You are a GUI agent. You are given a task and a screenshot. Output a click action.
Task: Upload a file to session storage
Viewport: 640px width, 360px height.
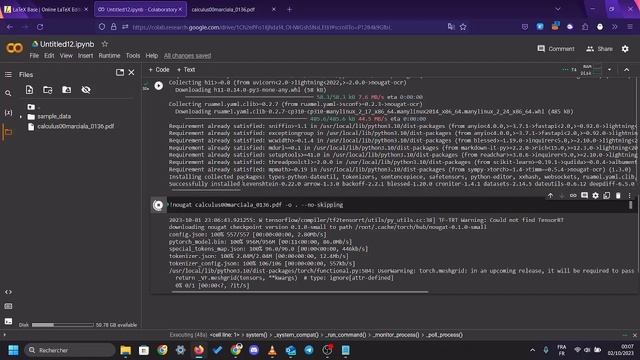(x=29, y=90)
